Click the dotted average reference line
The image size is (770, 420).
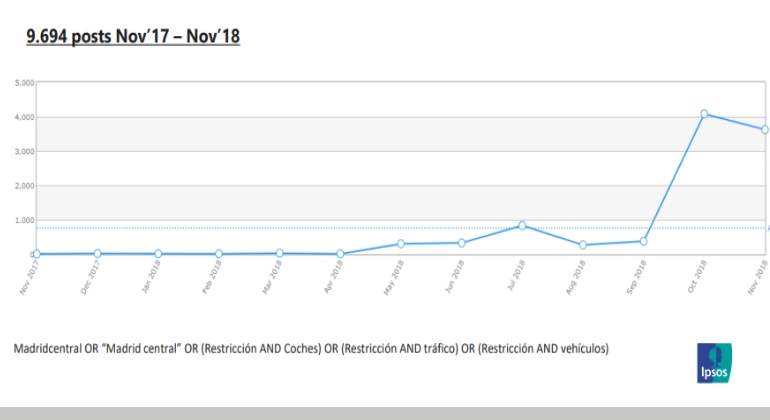(x=401, y=228)
